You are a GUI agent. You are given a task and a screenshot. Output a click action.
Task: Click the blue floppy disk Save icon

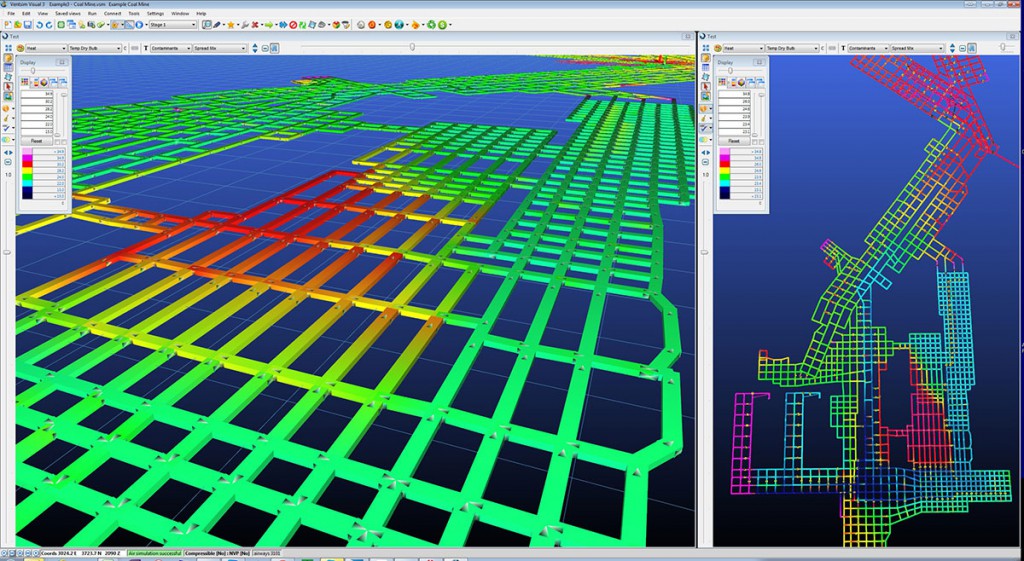27,25
